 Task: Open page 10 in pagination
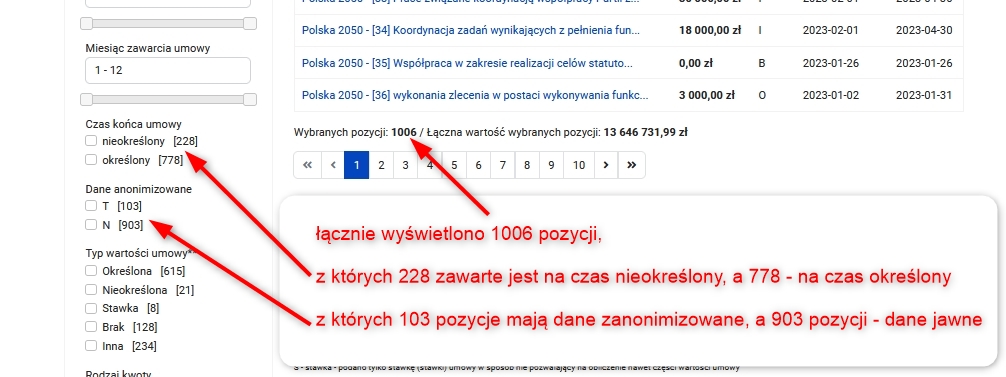579,165
